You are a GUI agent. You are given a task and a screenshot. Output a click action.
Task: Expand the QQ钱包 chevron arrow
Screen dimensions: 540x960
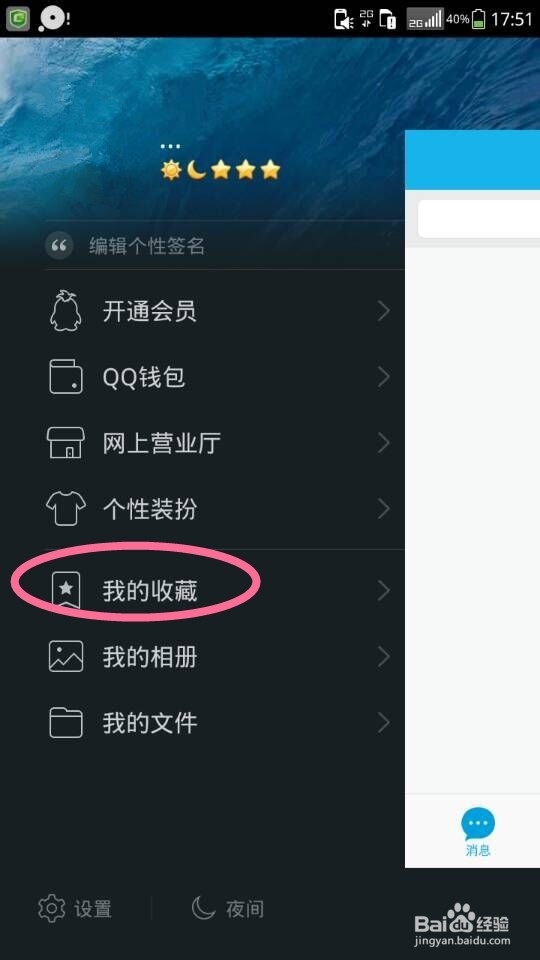point(384,377)
